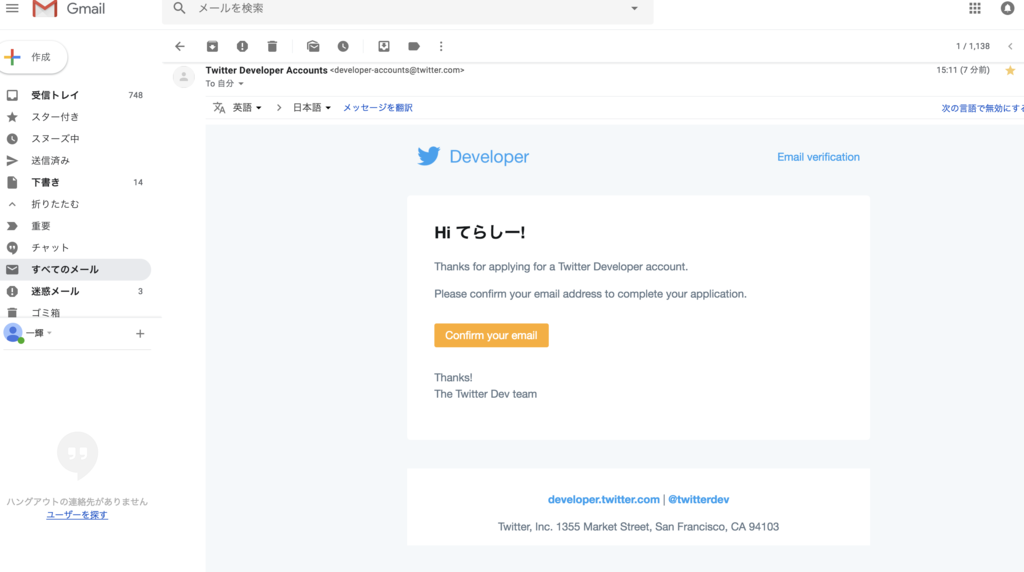Open the @twitterdev link
The width and height of the screenshot is (1024, 572).
(x=698, y=500)
